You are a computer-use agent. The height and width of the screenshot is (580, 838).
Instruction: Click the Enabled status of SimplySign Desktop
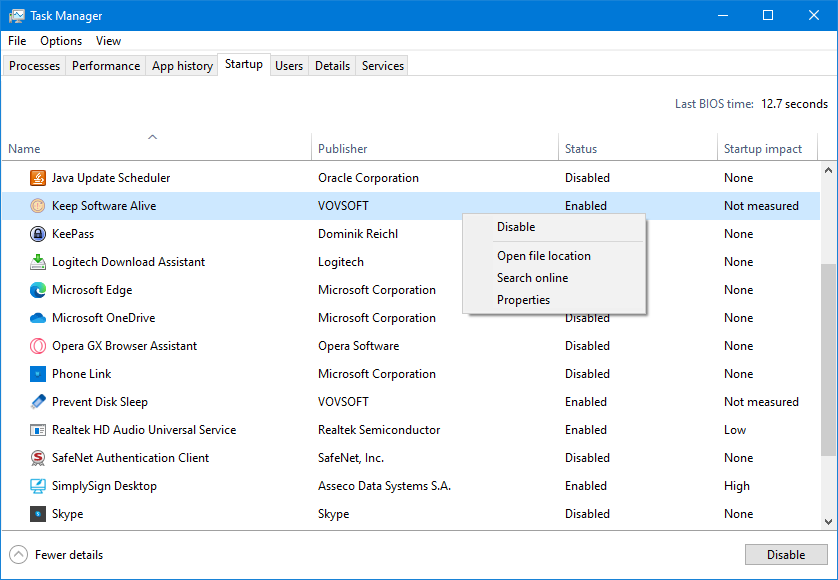coord(586,486)
